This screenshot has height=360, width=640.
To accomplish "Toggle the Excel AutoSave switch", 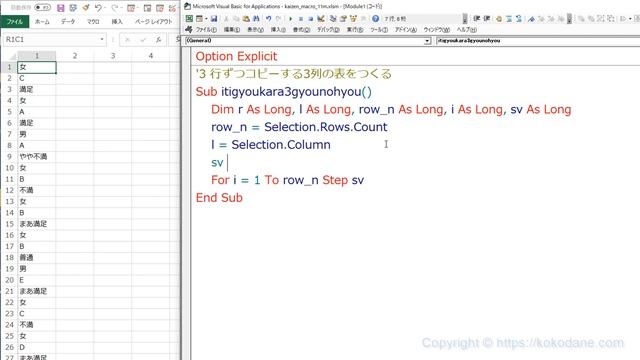I will pos(42,8).
